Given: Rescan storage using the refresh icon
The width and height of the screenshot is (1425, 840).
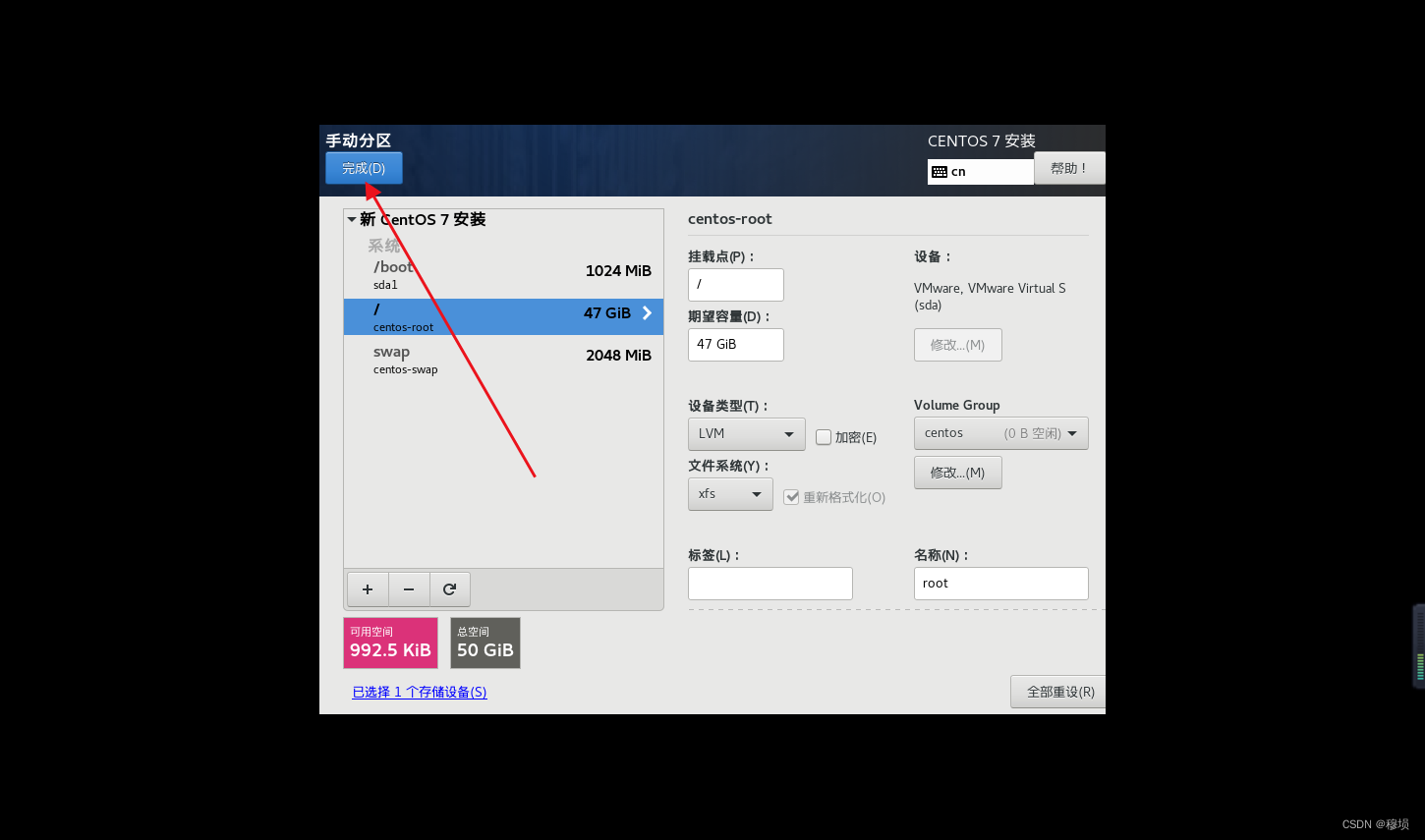Looking at the screenshot, I should tap(450, 588).
